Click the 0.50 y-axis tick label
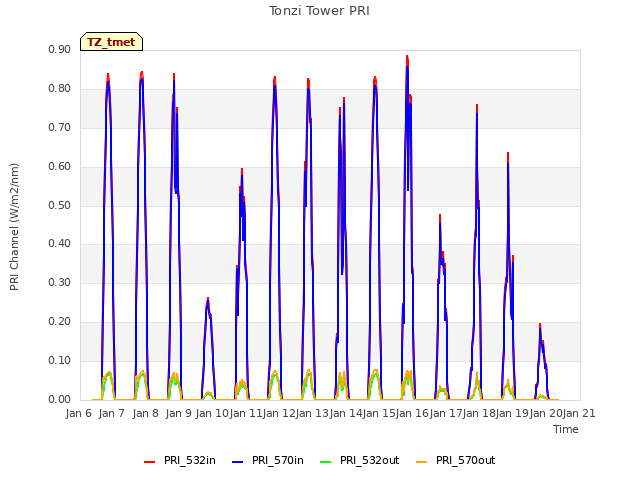The image size is (640, 480). (x=60, y=205)
